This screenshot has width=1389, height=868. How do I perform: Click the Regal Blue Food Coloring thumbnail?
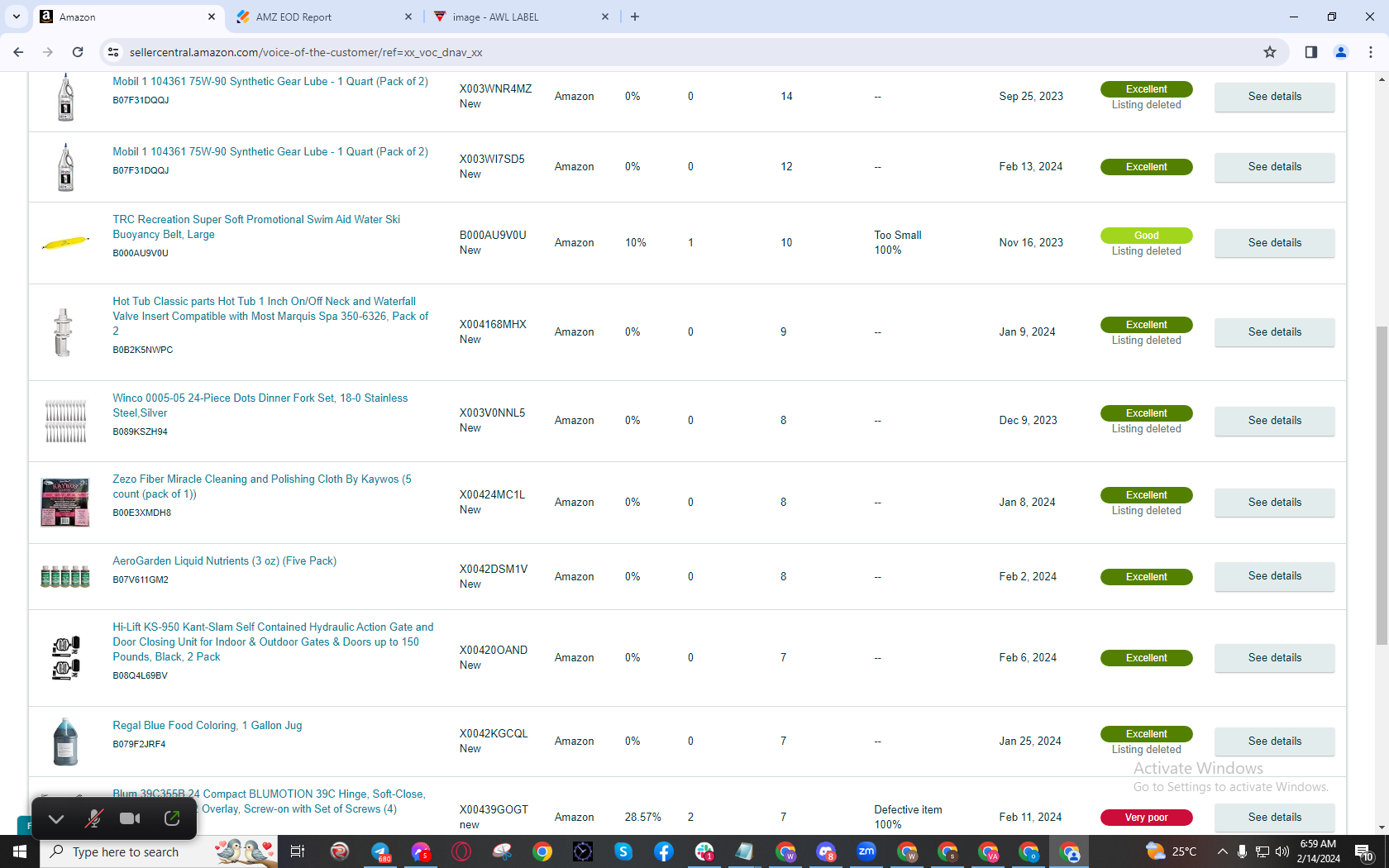65,741
